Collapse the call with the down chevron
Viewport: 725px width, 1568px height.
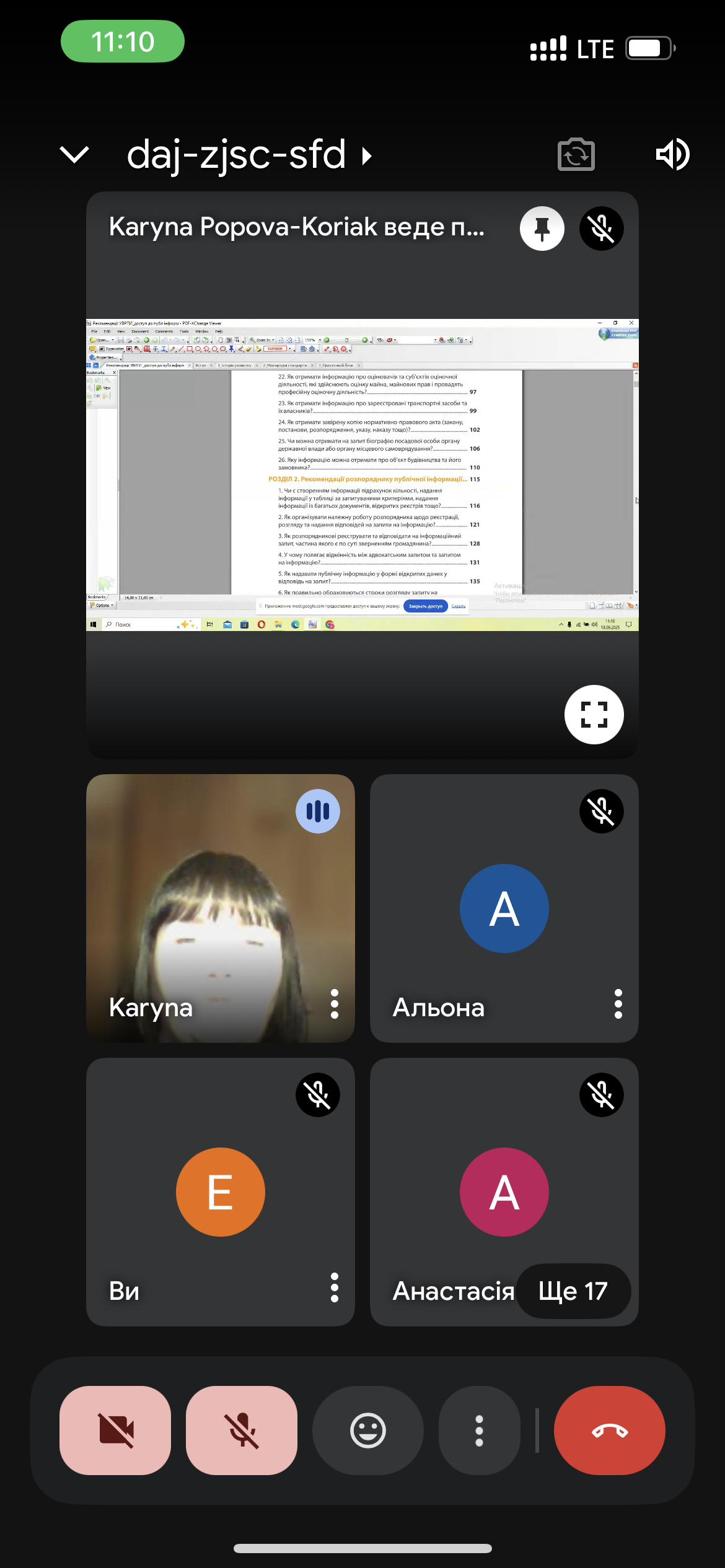(x=74, y=155)
